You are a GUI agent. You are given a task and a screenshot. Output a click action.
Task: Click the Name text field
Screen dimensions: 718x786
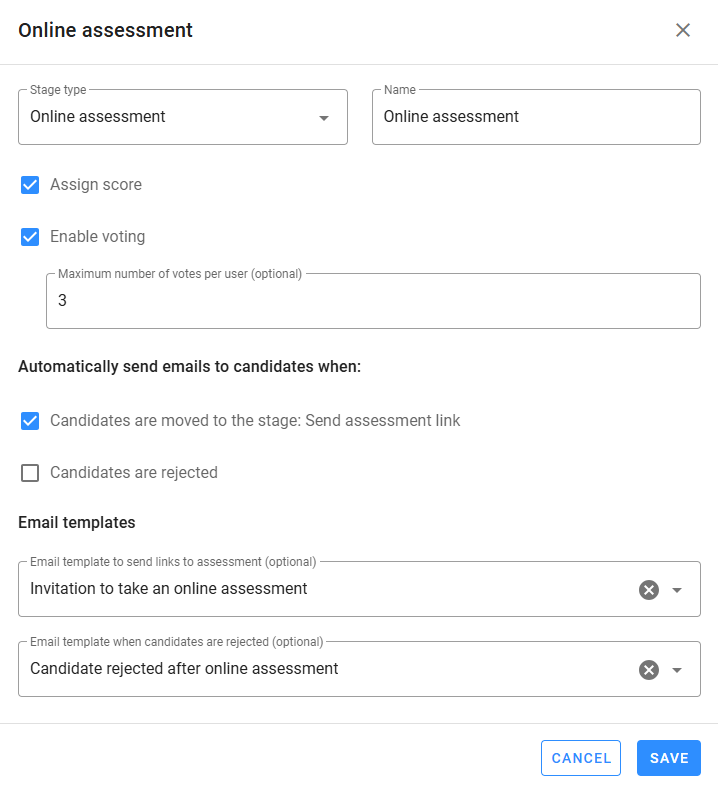point(536,117)
